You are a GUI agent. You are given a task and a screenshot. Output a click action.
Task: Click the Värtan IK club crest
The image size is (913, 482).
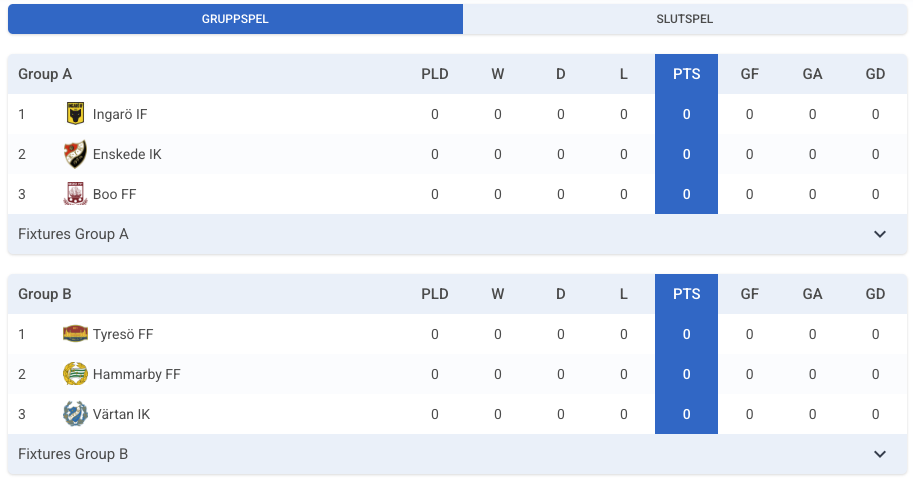pos(75,414)
